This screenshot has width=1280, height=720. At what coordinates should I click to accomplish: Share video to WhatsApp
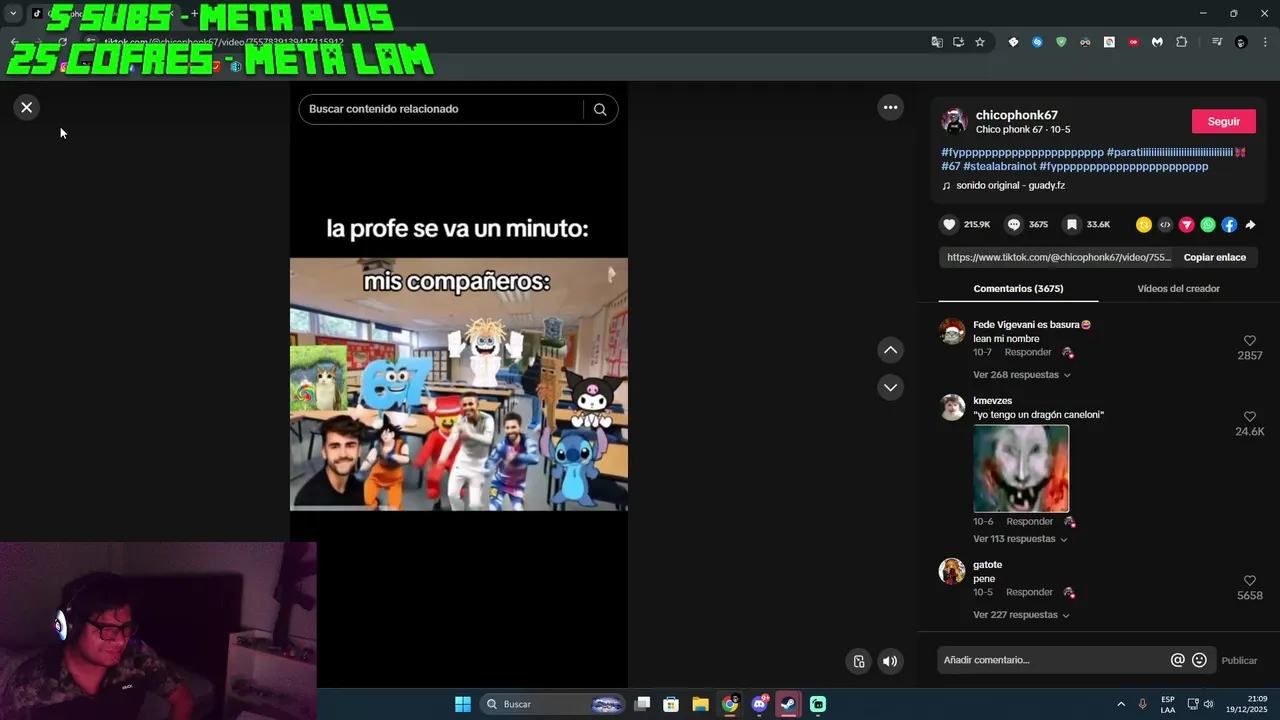tap(1208, 224)
